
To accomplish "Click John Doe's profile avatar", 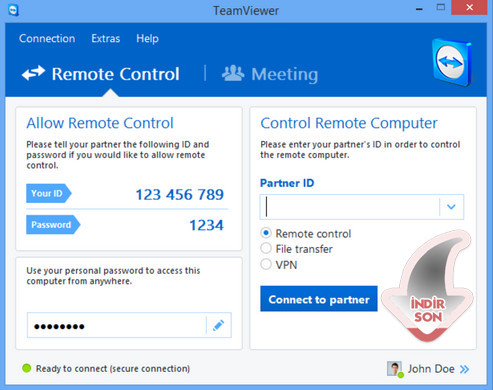I will point(395,369).
